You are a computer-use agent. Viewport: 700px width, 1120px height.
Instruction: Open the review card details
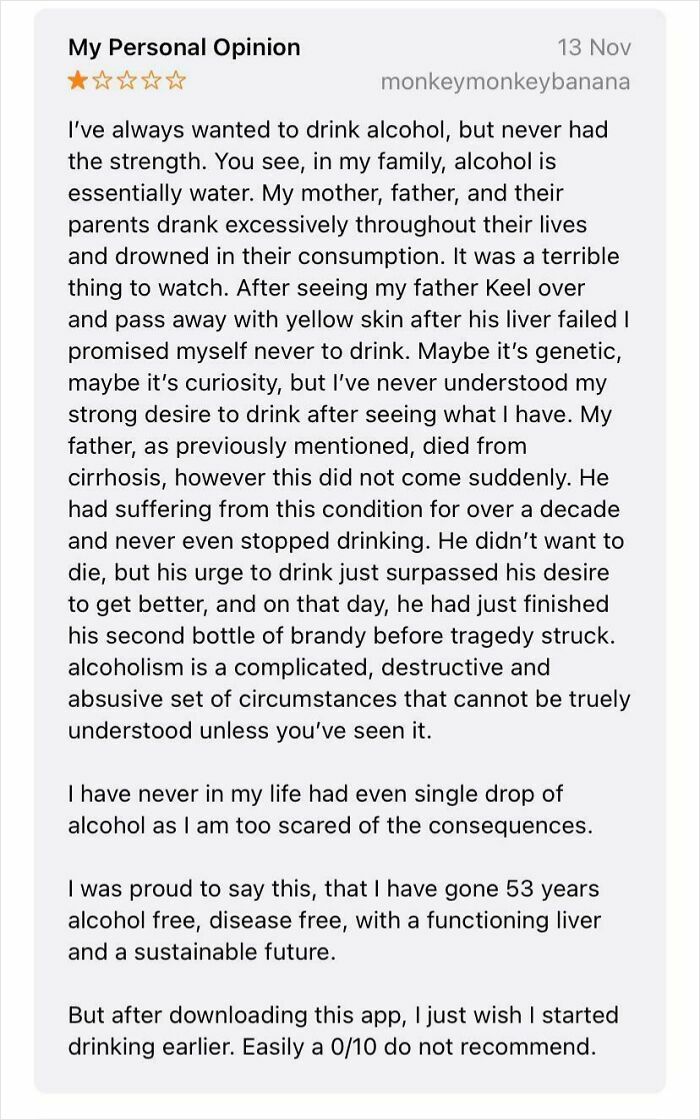pos(350,560)
